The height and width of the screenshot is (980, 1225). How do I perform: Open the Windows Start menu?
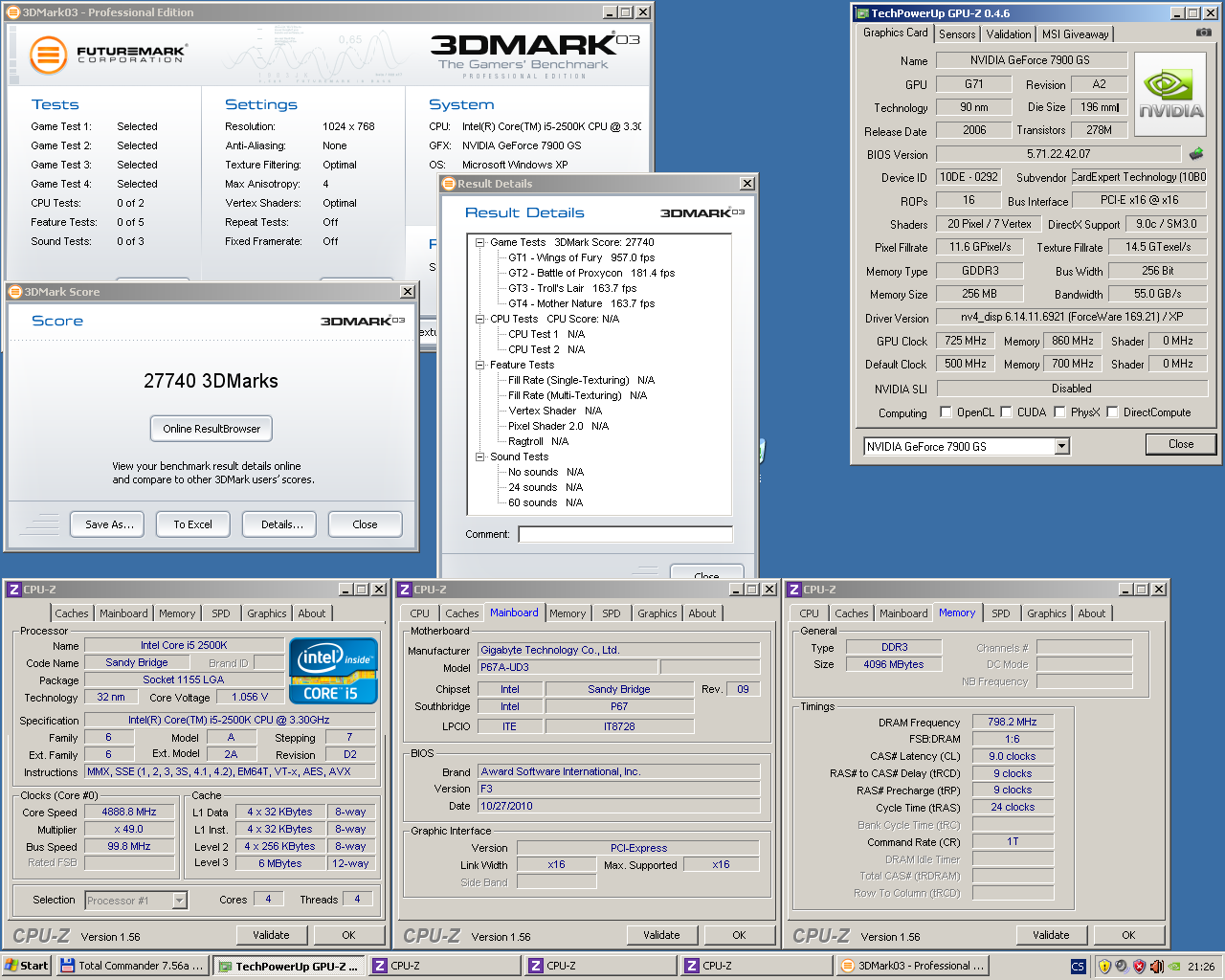click(x=27, y=967)
